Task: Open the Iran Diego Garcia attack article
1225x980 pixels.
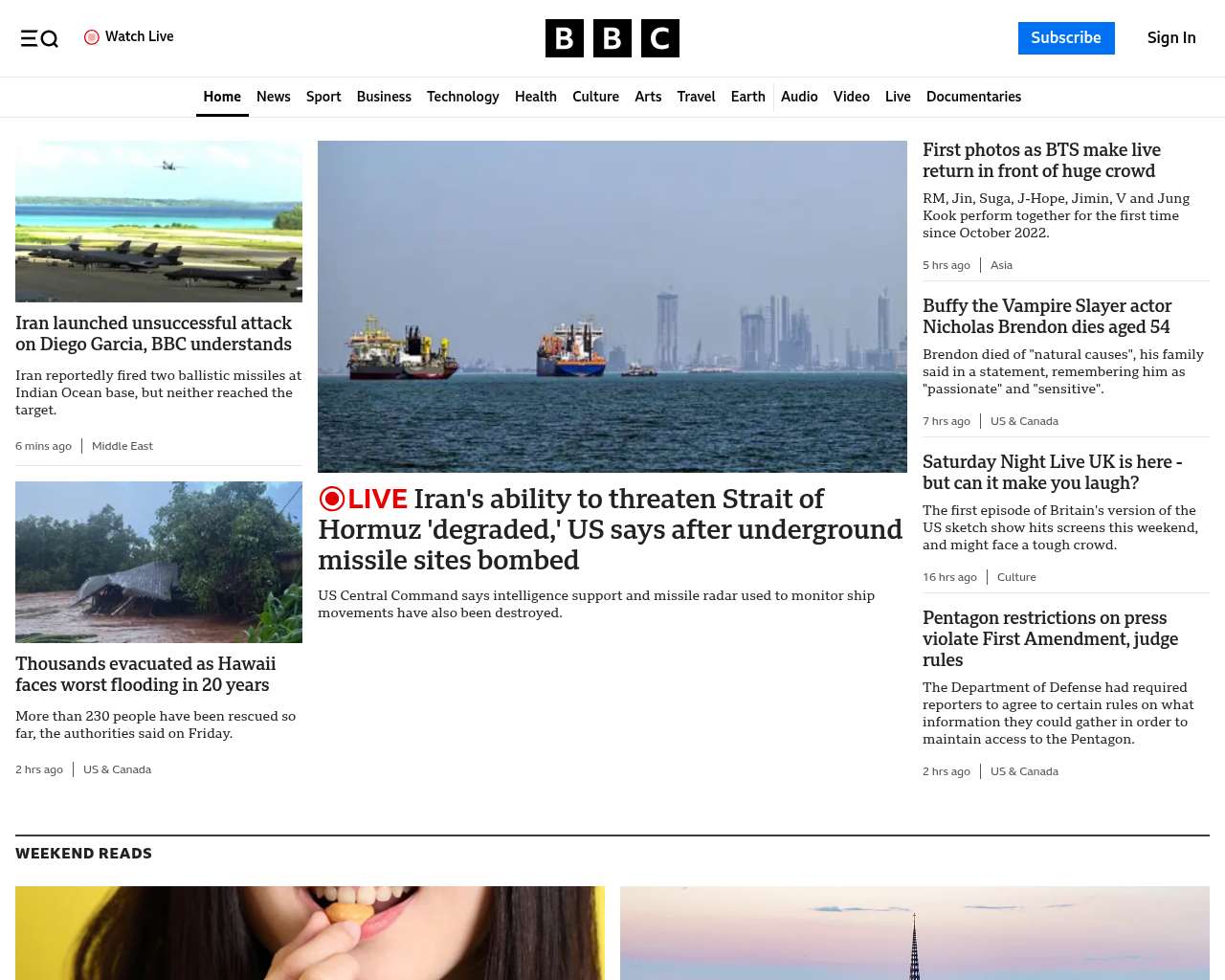Action: tap(153, 334)
